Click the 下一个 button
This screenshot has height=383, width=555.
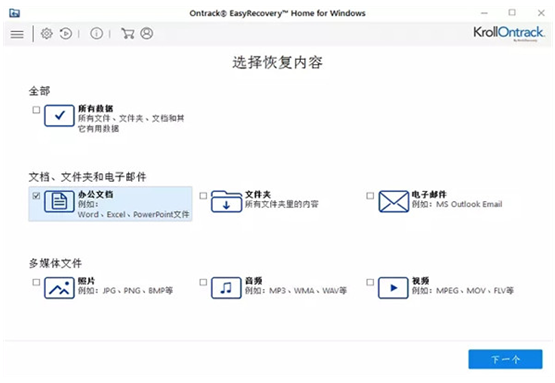[x=505, y=359]
